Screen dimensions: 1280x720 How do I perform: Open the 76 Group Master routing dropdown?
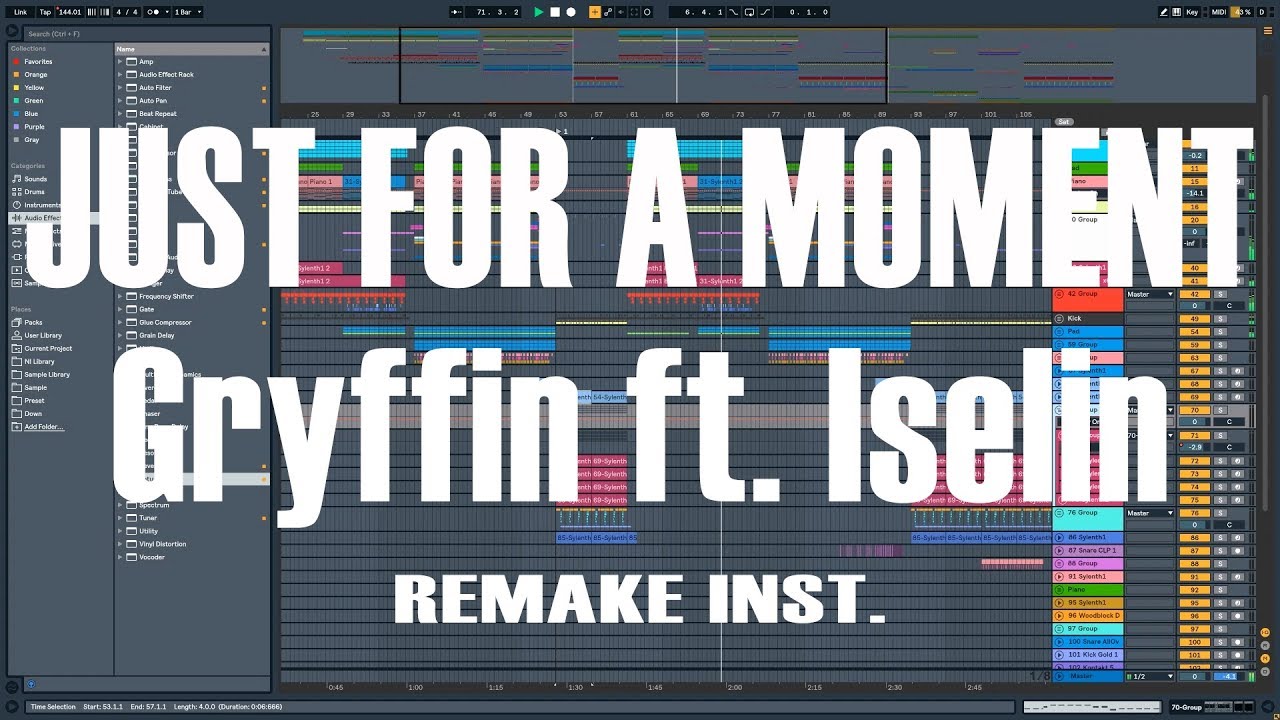pyautogui.click(x=1150, y=513)
